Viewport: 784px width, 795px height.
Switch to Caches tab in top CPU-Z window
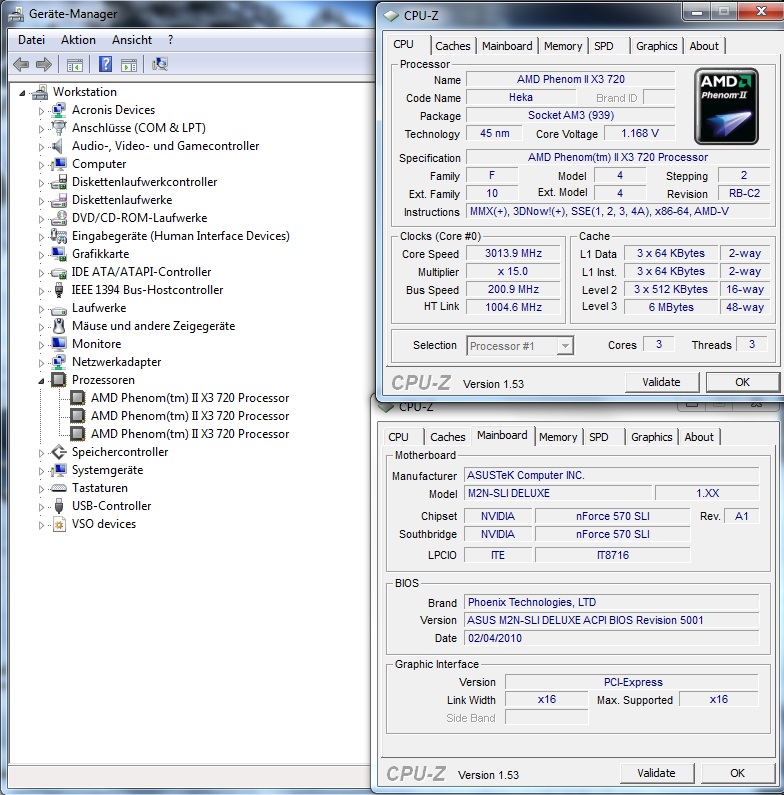453,46
